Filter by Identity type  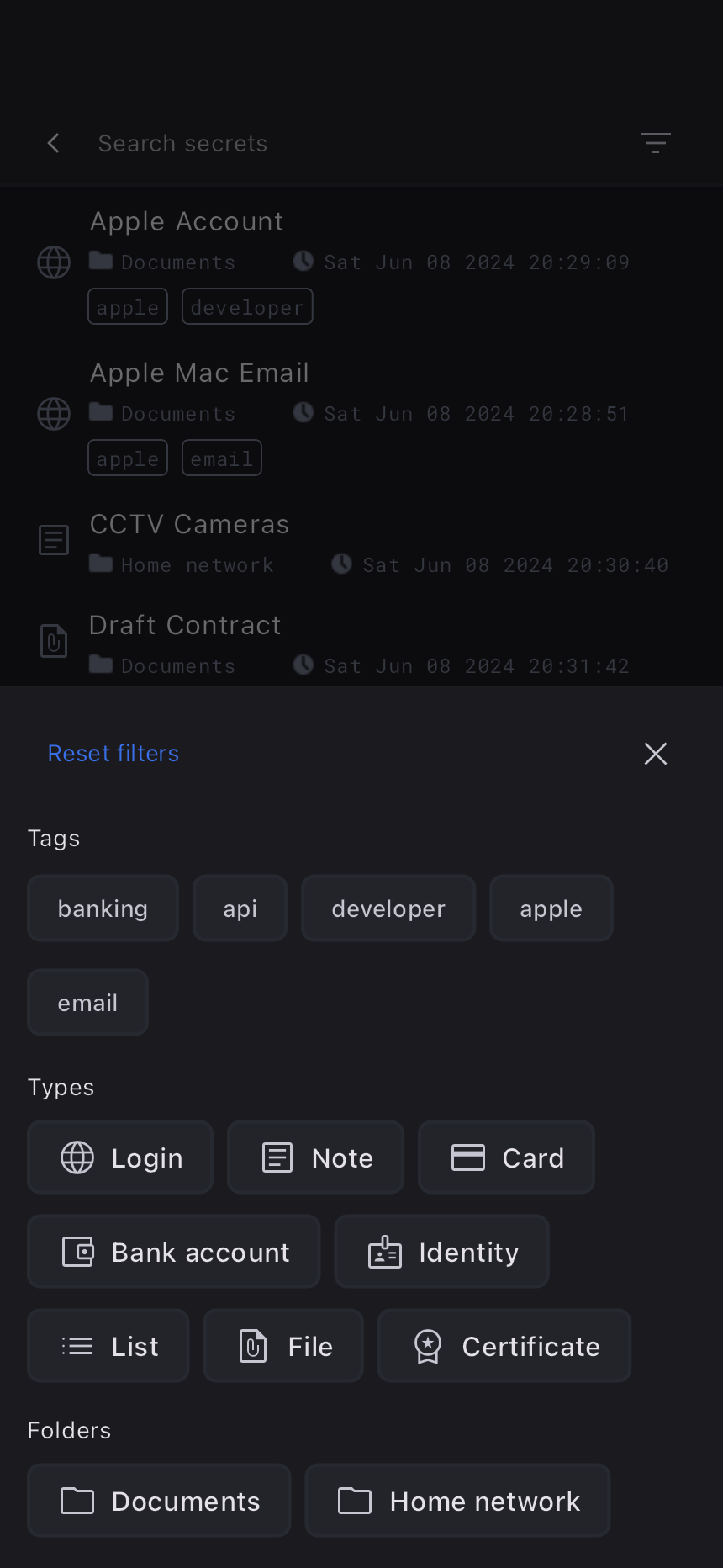[x=441, y=1252]
